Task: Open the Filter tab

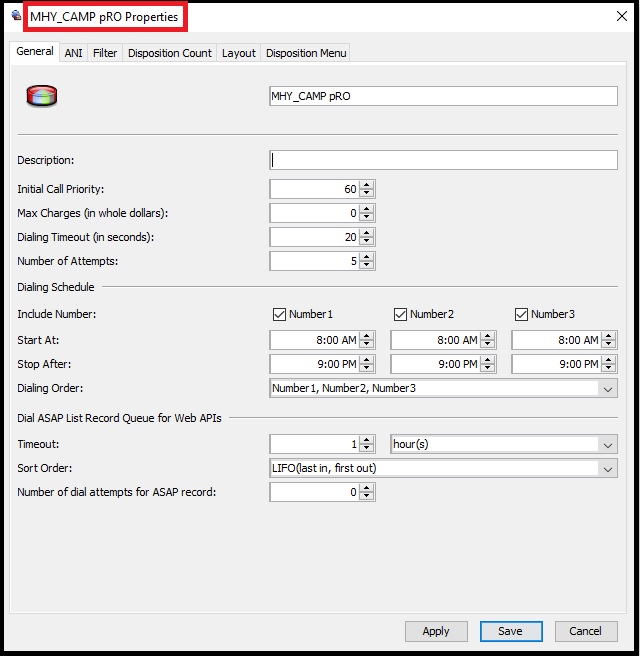Action: pos(105,53)
